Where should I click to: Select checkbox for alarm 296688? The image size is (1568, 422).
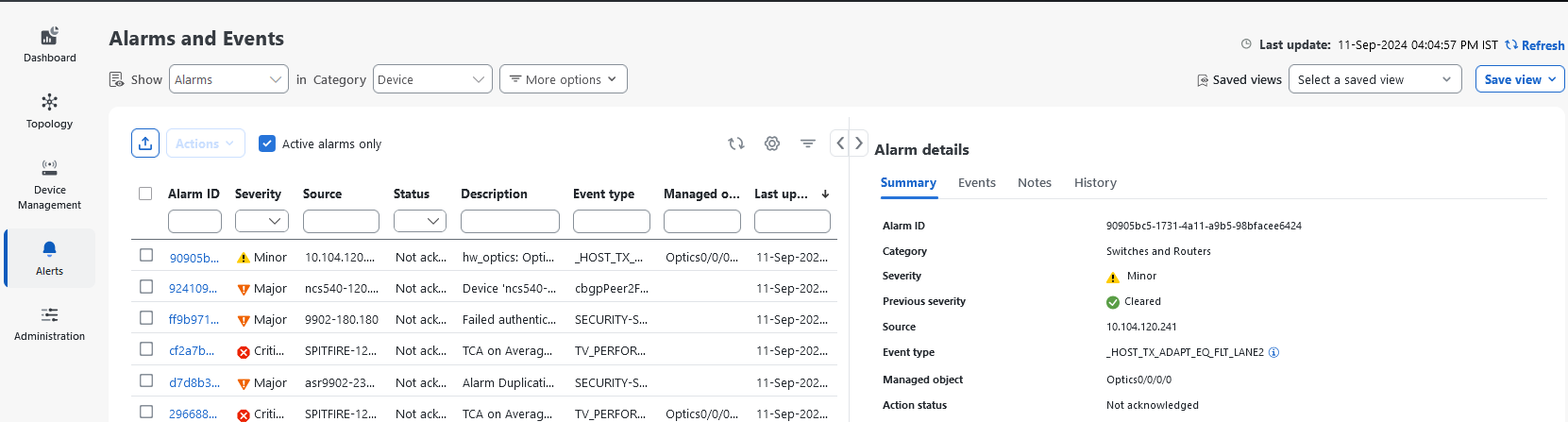tap(146, 412)
